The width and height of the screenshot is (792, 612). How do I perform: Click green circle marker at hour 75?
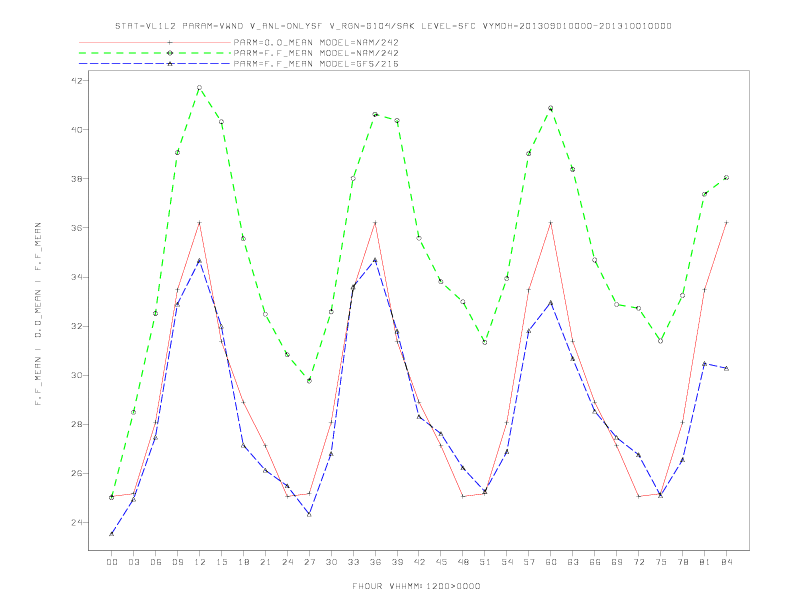tap(660, 341)
